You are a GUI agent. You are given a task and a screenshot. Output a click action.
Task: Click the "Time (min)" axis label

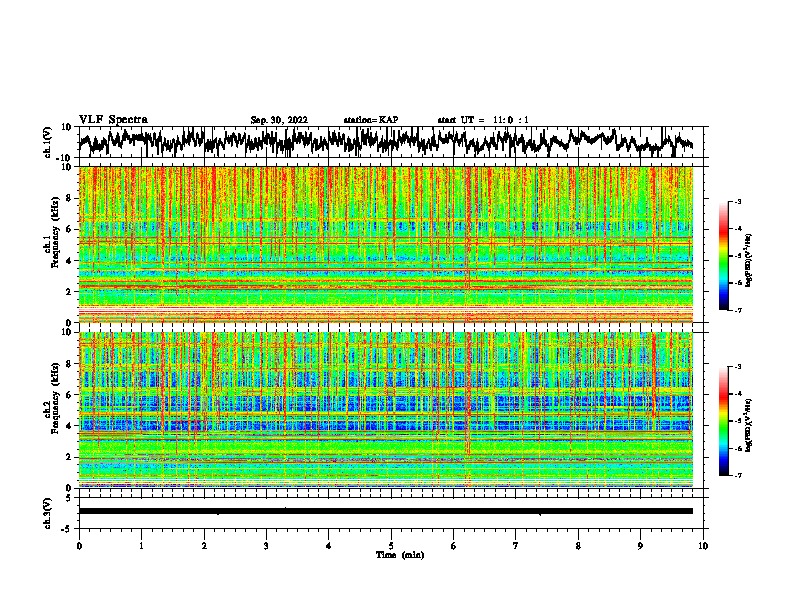point(400,555)
